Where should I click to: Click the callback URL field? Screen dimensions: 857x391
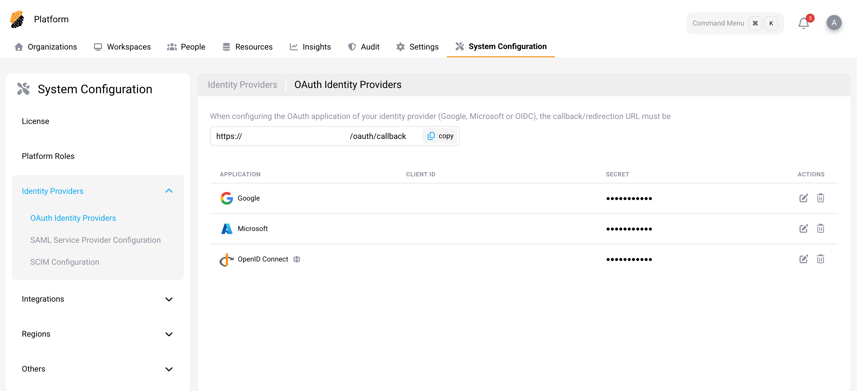(334, 136)
